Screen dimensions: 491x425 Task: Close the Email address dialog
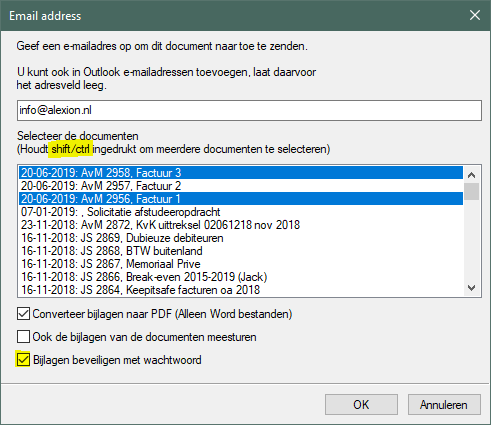point(475,15)
